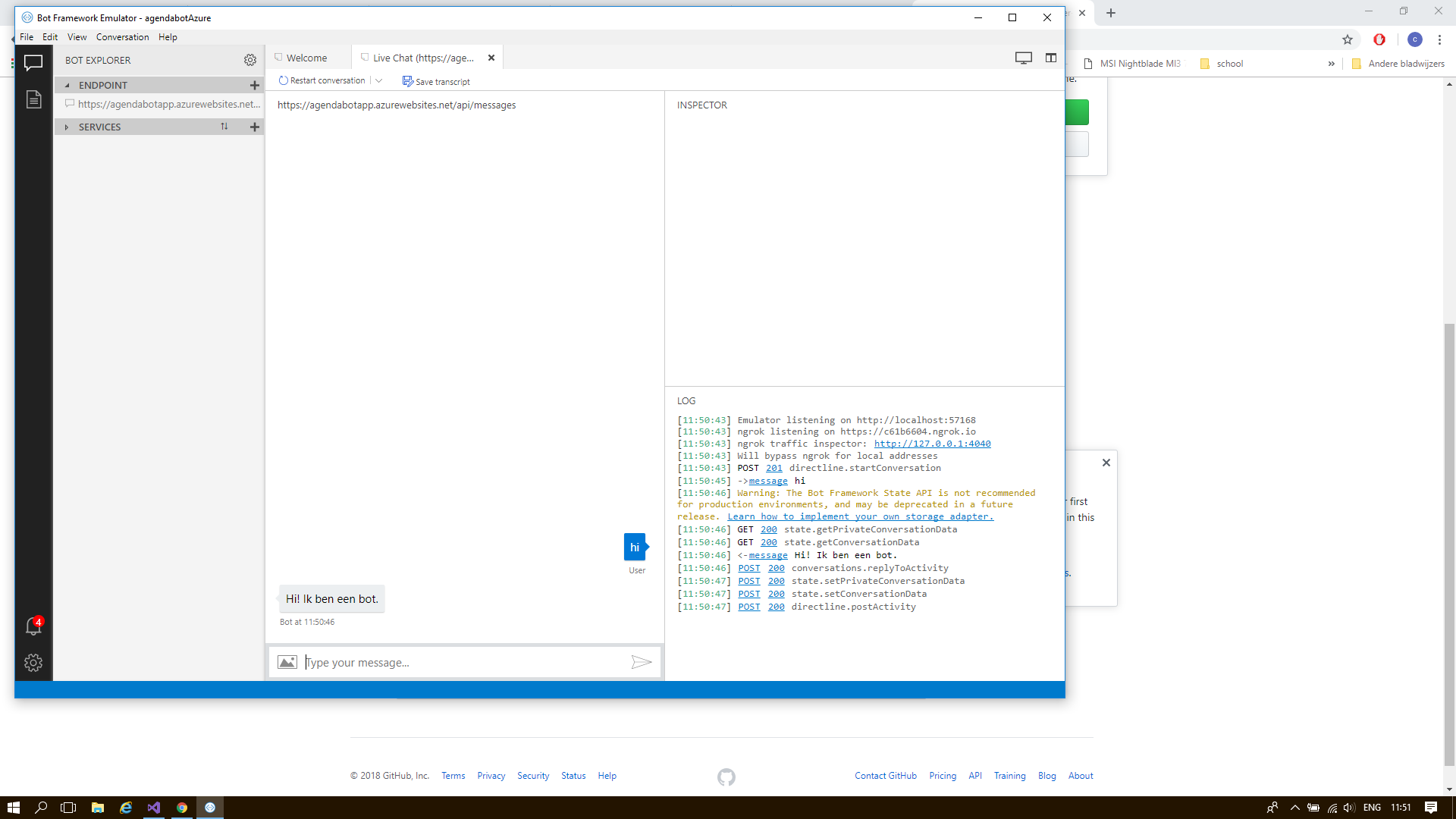
Task: Select the 'Hi! Ik ben een bot.' chat bubble
Action: 331,598
